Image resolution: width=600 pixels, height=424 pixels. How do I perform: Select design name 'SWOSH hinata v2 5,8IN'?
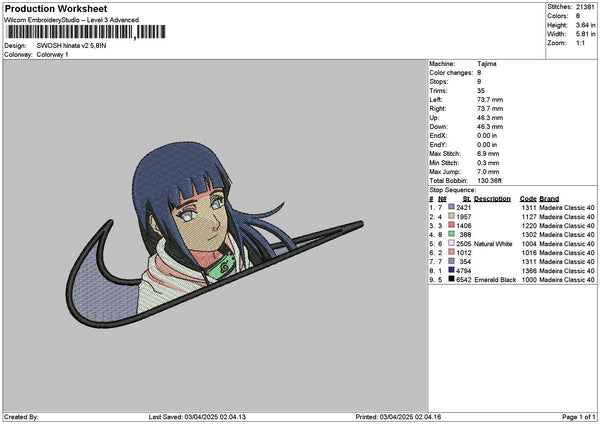coord(71,46)
